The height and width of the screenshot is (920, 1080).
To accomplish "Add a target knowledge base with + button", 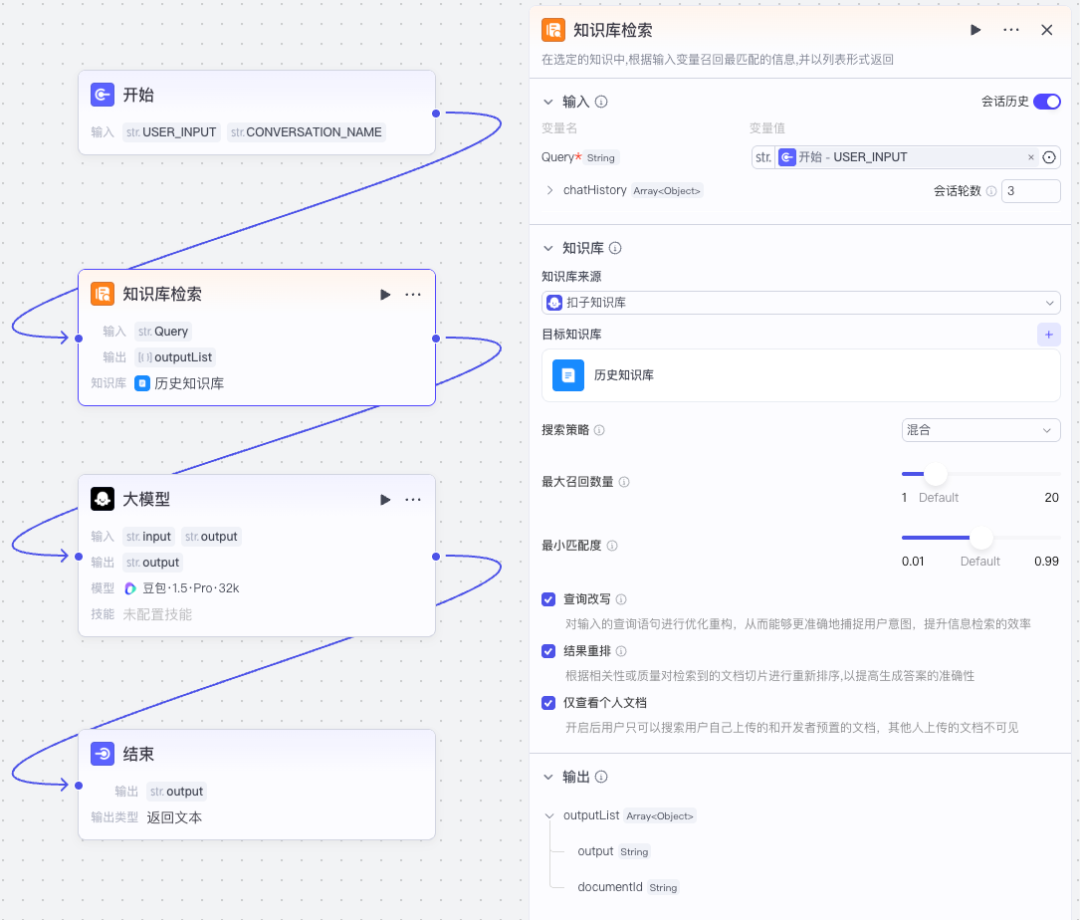I will tap(1048, 333).
